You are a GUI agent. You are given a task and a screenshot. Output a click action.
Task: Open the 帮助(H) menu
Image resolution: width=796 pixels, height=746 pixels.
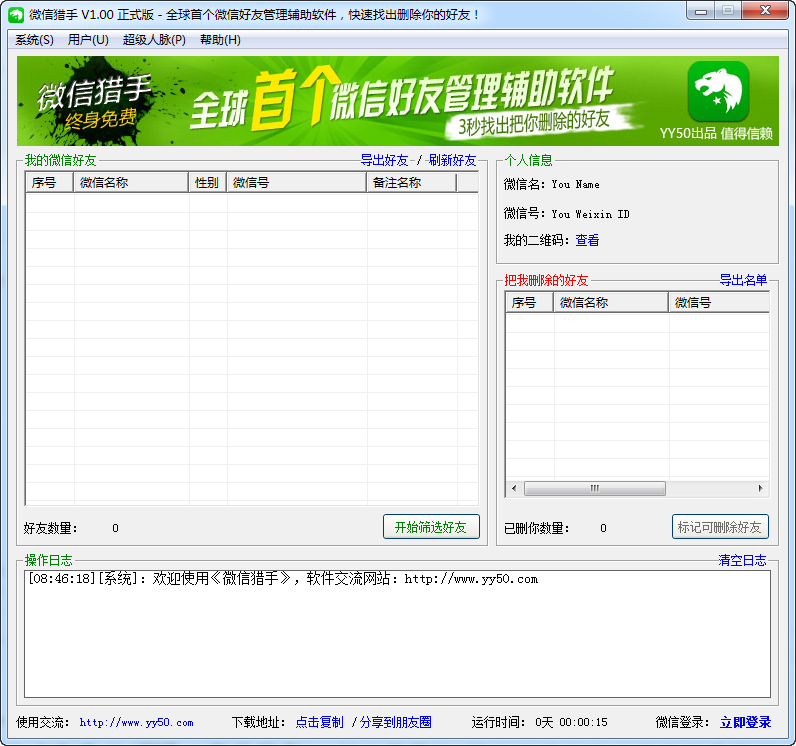pyautogui.click(x=220, y=40)
